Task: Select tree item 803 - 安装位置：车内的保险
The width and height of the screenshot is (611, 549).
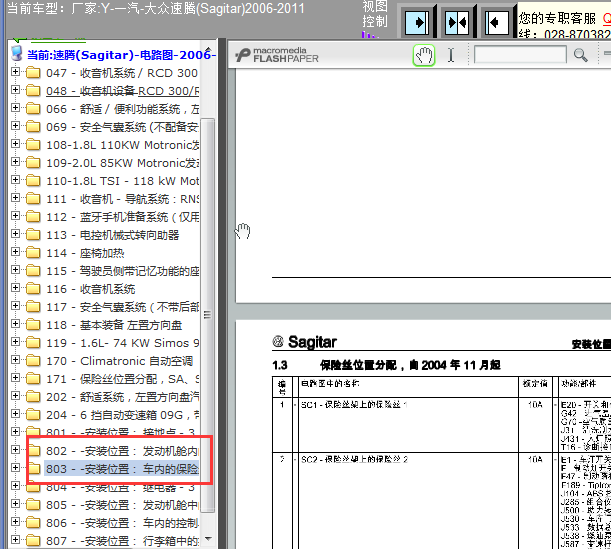Action: coord(122,469)
